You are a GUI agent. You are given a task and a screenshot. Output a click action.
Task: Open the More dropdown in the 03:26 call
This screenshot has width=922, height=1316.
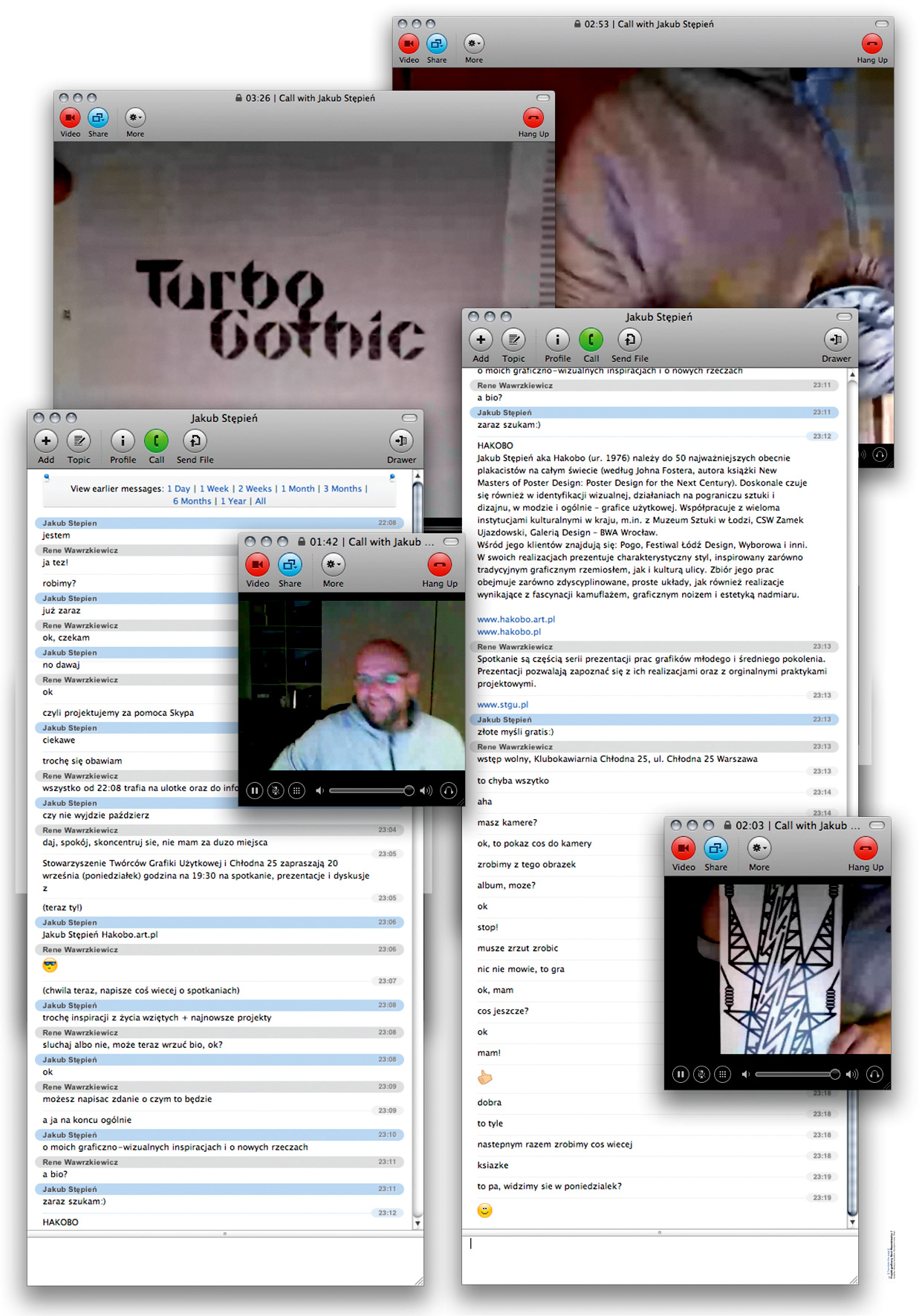coord(134,118)
